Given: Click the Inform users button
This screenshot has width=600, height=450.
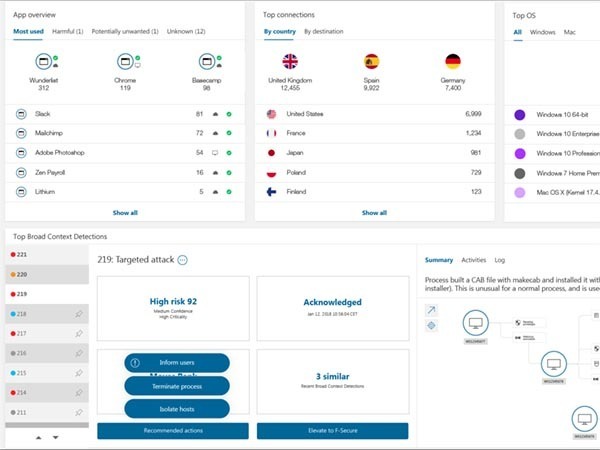Looking at the screenshot, I should [x=177, y=363].
